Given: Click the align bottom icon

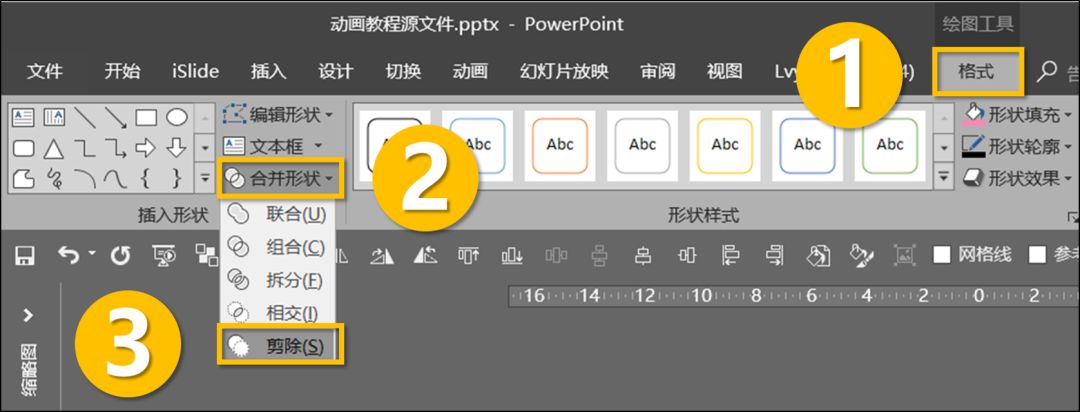Looking at the screenshot, I should point(512,256).
